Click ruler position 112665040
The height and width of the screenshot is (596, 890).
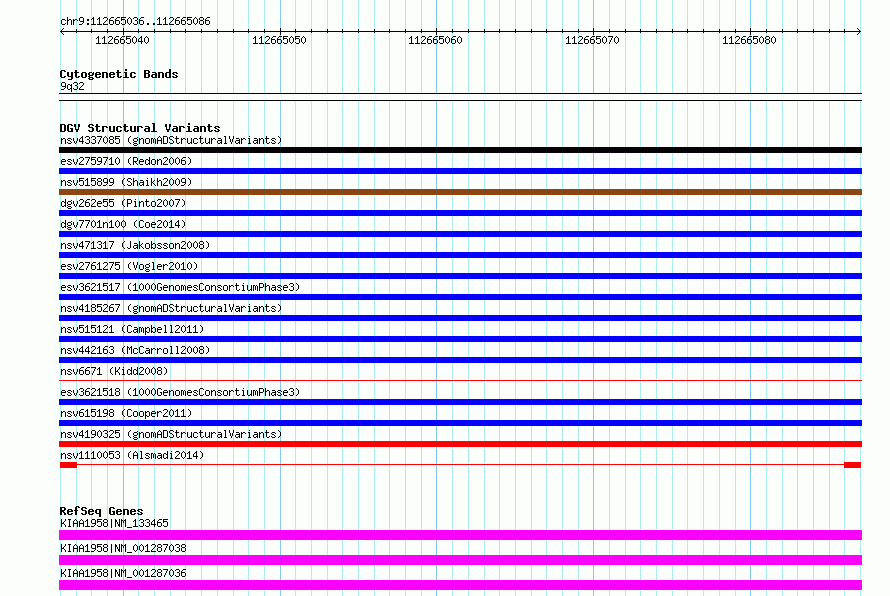pos(122,40)
